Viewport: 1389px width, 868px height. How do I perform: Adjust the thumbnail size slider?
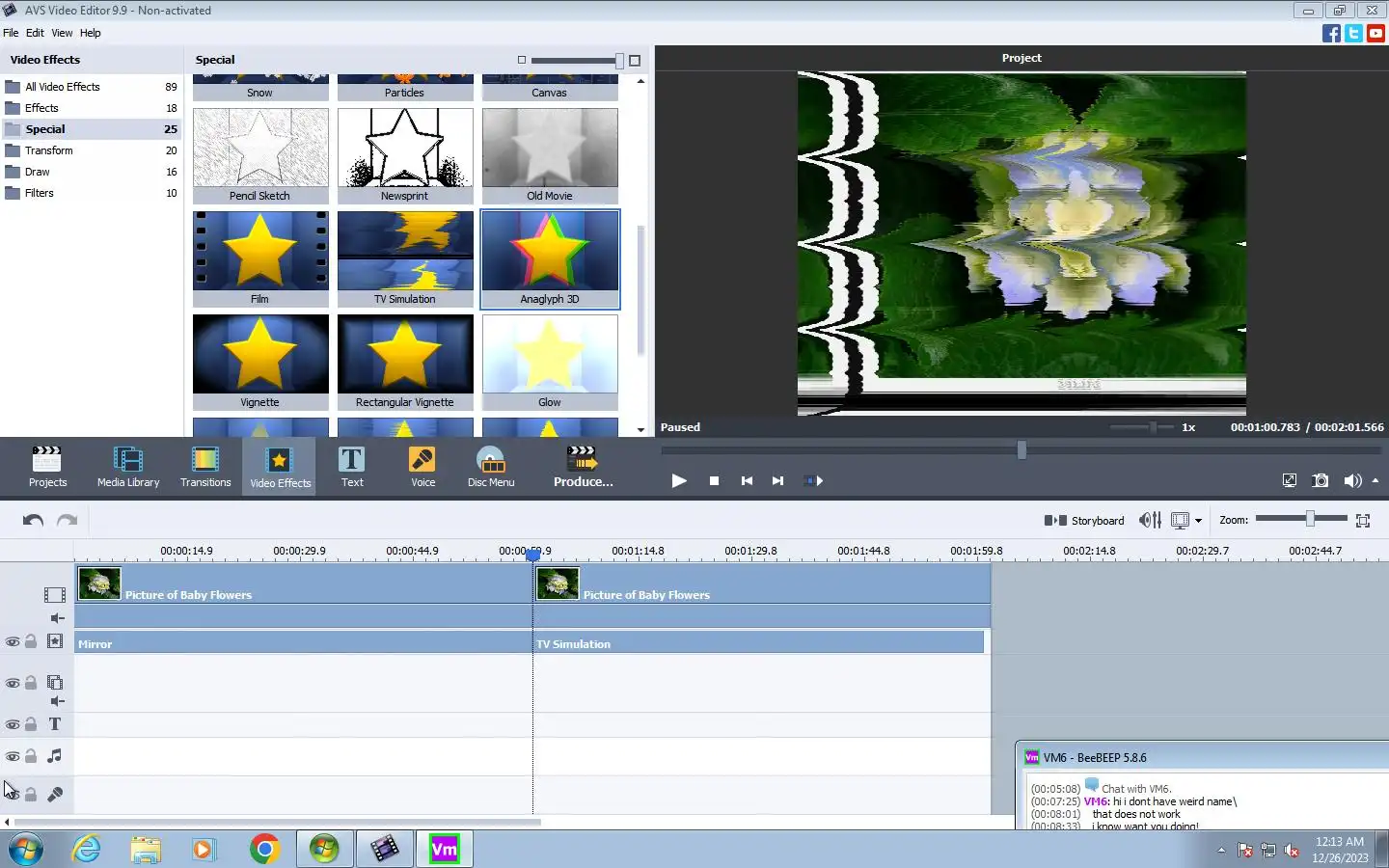tap(619, 61)
